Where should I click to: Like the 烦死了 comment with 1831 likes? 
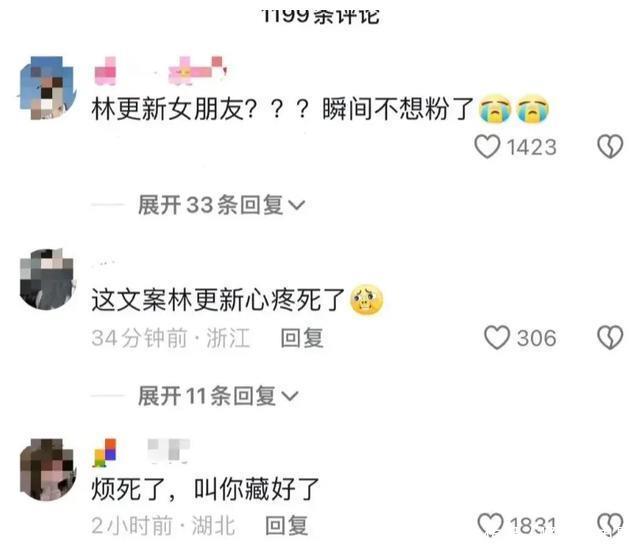[491, 524]
